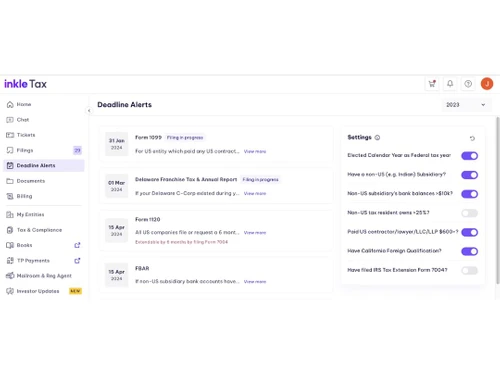The image size is (500, 375).
Task: Reset settings with the refresh icon
Action: tap(472, 138)
